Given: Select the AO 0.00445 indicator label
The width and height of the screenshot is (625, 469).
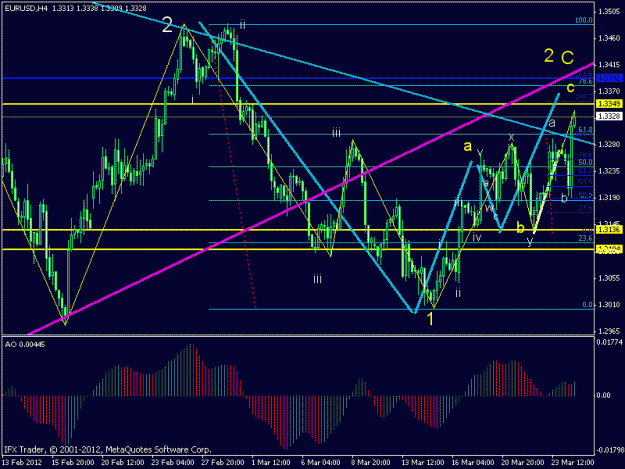Looking at the screenshot, I should [25, 344].
